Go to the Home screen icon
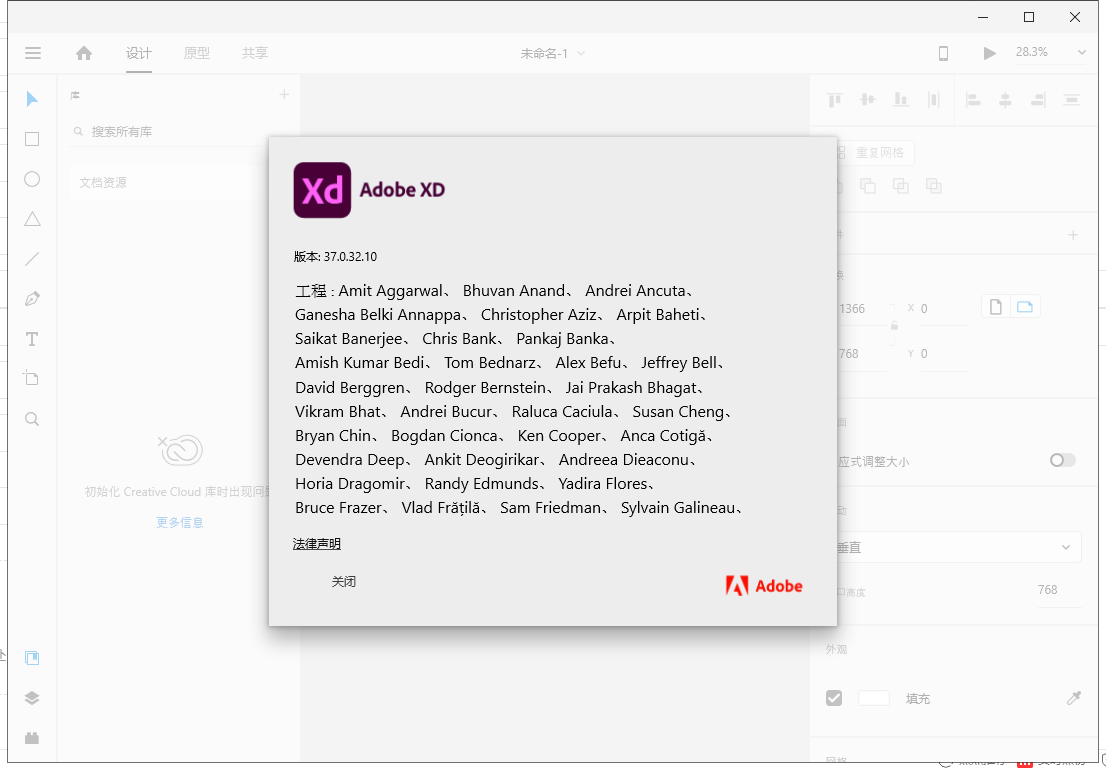 click(x=84, y=53)
